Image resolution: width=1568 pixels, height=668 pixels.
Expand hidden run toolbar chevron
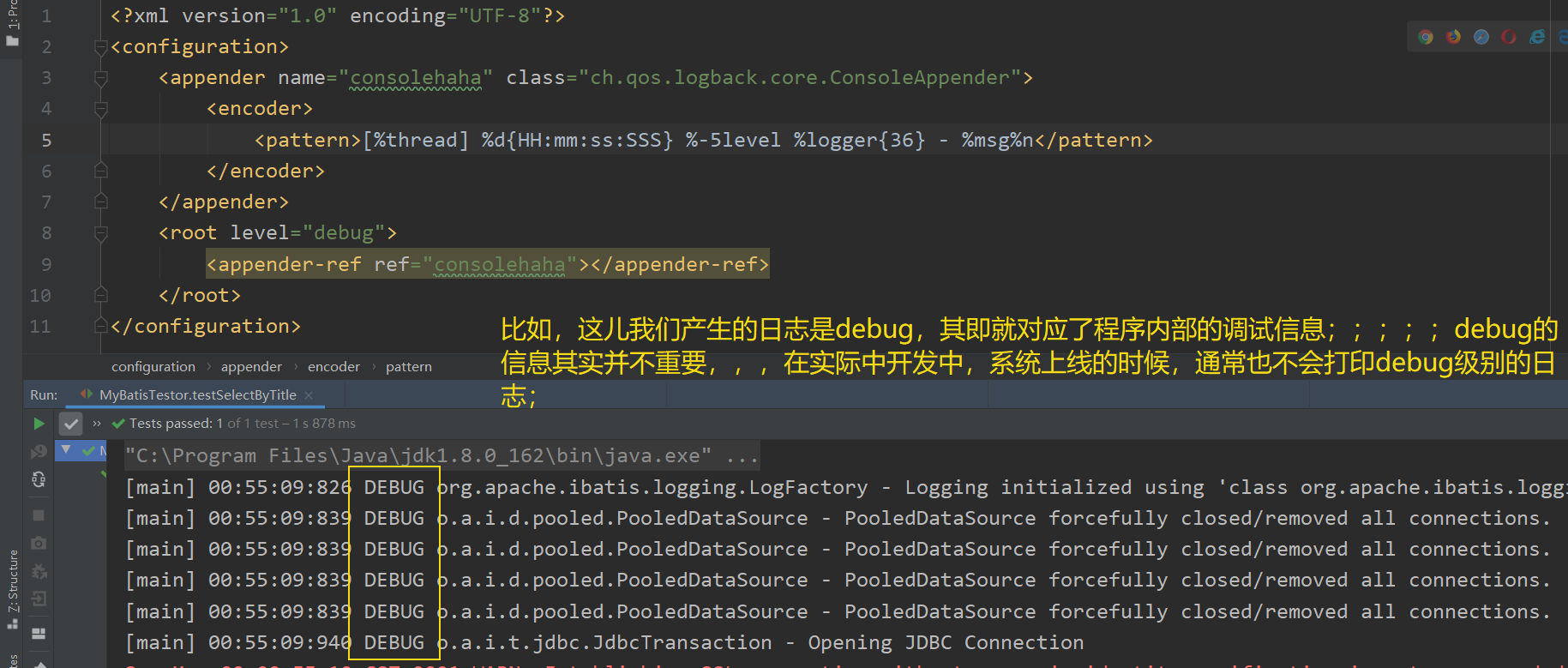click(97, 424)
